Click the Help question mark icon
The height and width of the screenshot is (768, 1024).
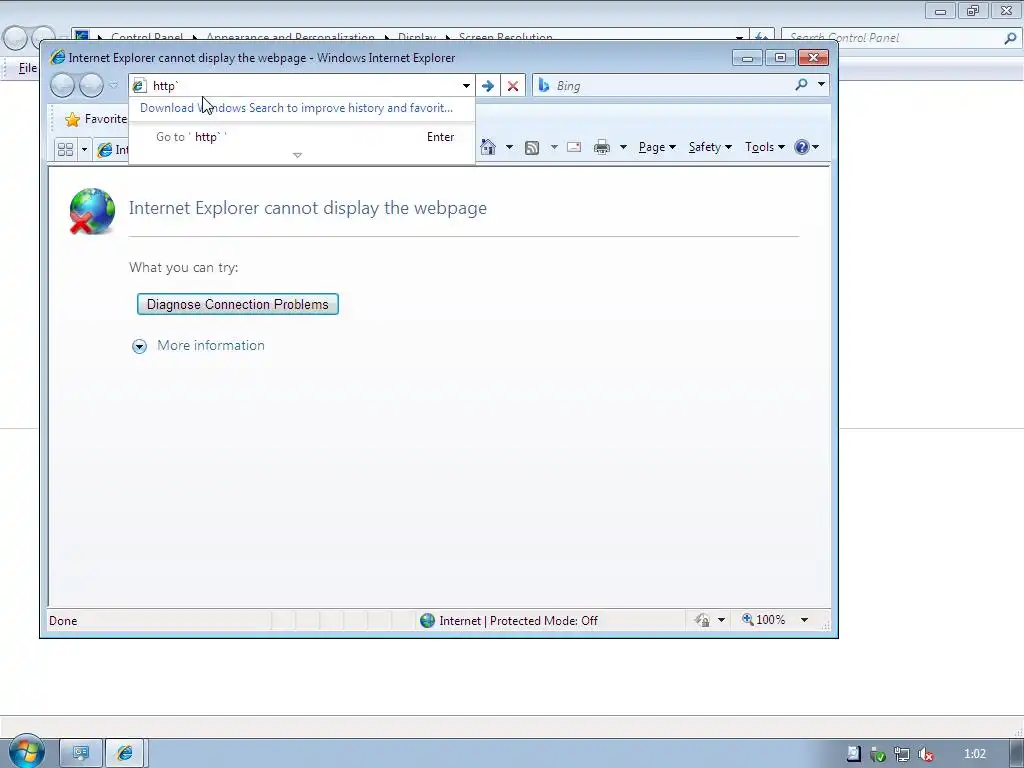tap(802, 147)
